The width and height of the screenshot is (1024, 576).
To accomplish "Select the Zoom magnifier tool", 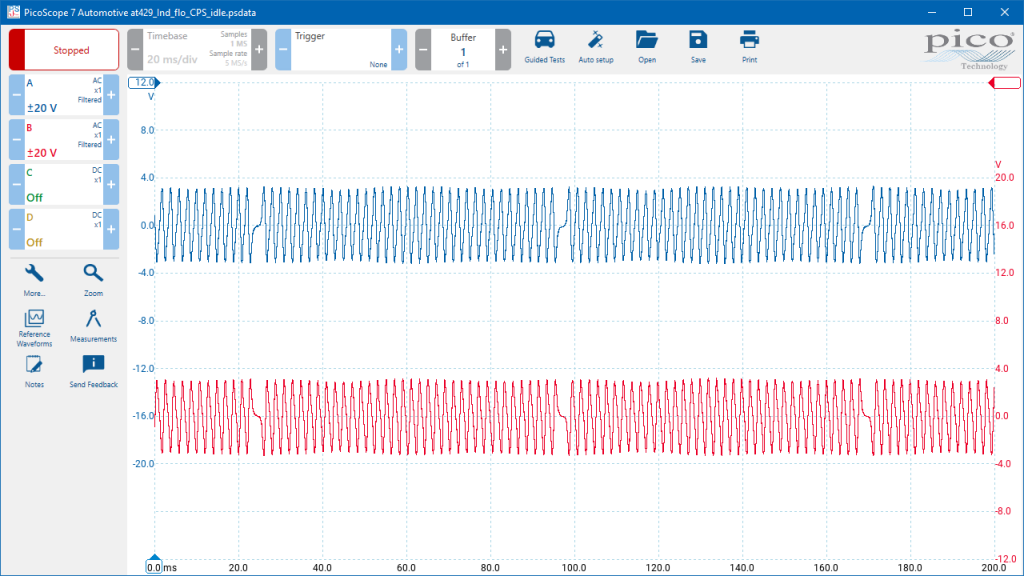I will tap(93, 275).
